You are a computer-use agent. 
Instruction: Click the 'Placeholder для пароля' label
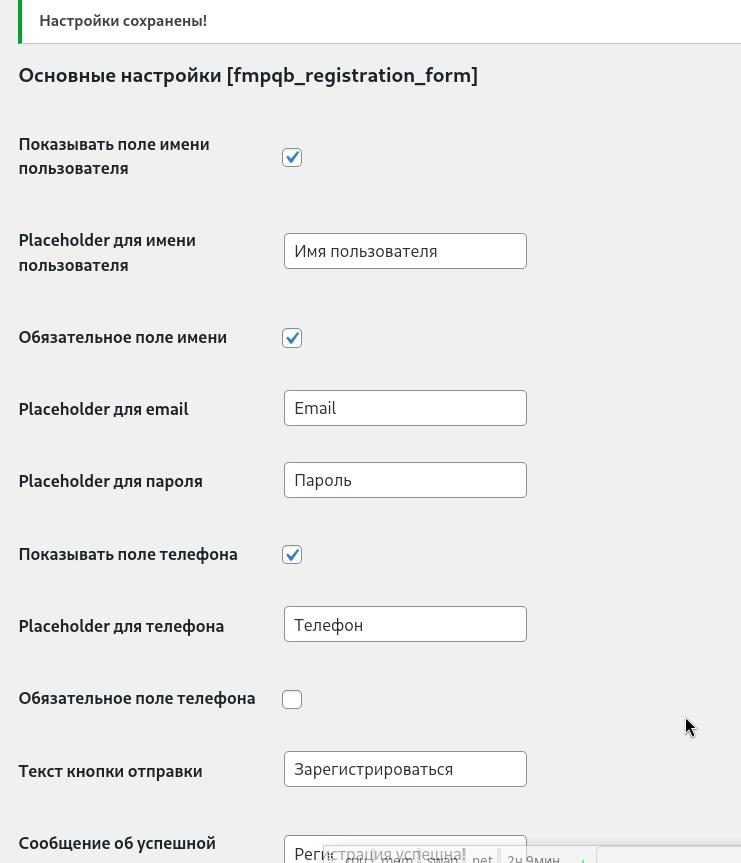(111, 481)
